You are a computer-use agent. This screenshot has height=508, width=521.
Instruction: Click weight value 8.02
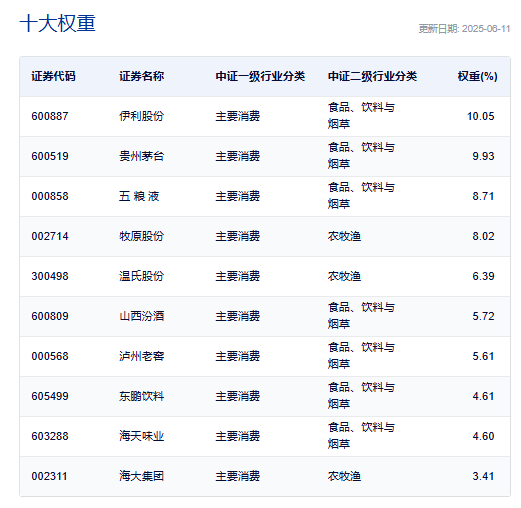coord(483,236)
